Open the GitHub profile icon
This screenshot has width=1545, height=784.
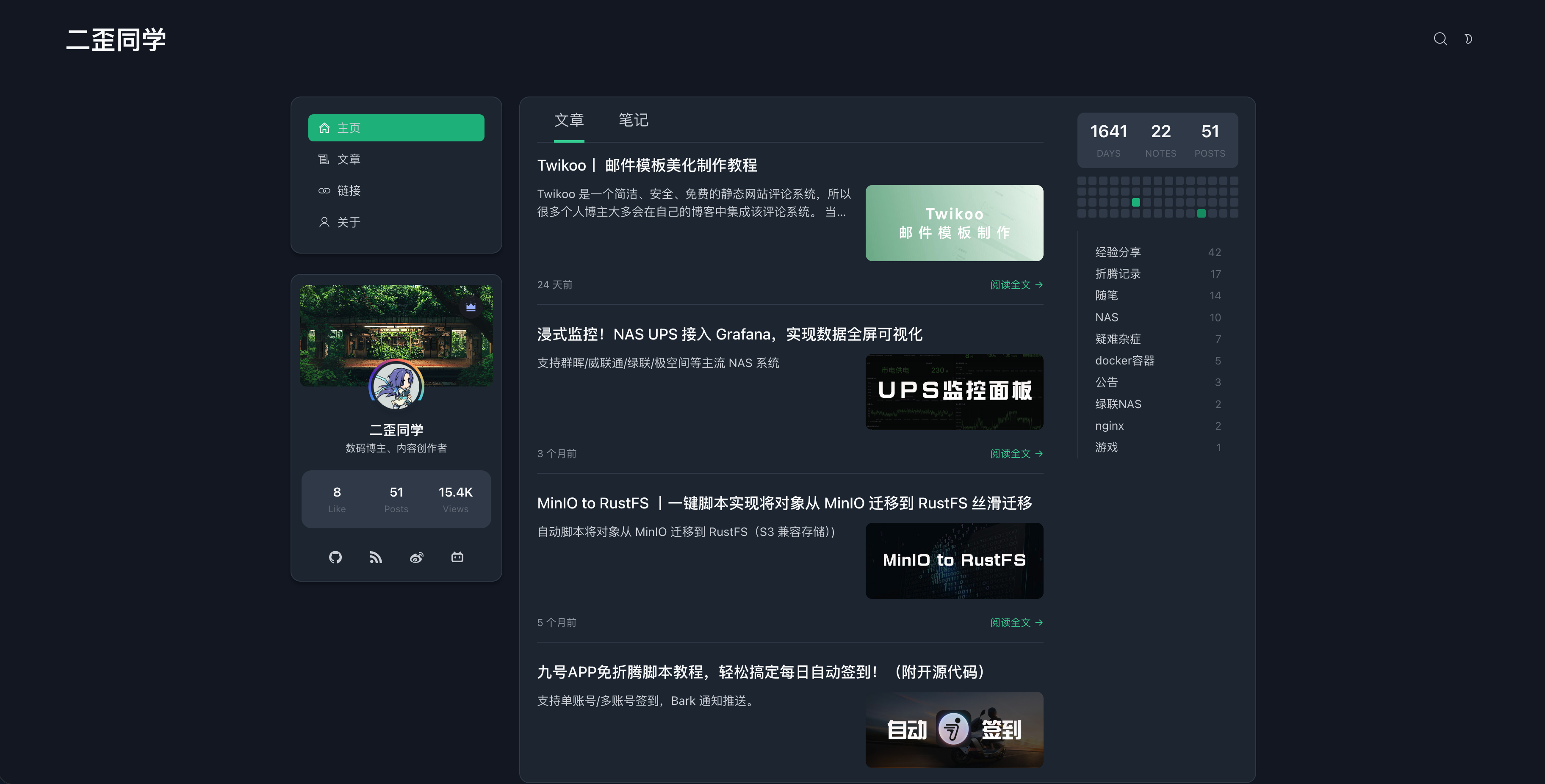click(335, 558)
